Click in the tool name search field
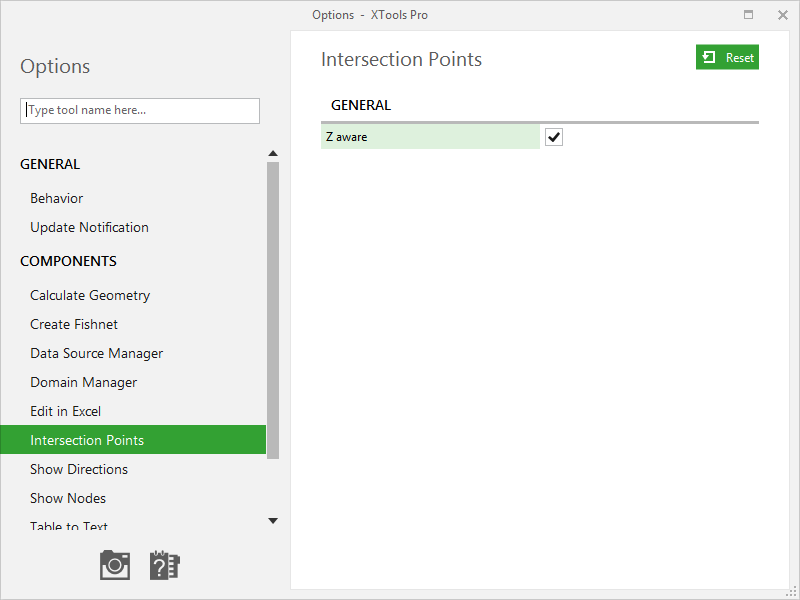The width and height of the screenshot is (800, 600). pos(140,111)
